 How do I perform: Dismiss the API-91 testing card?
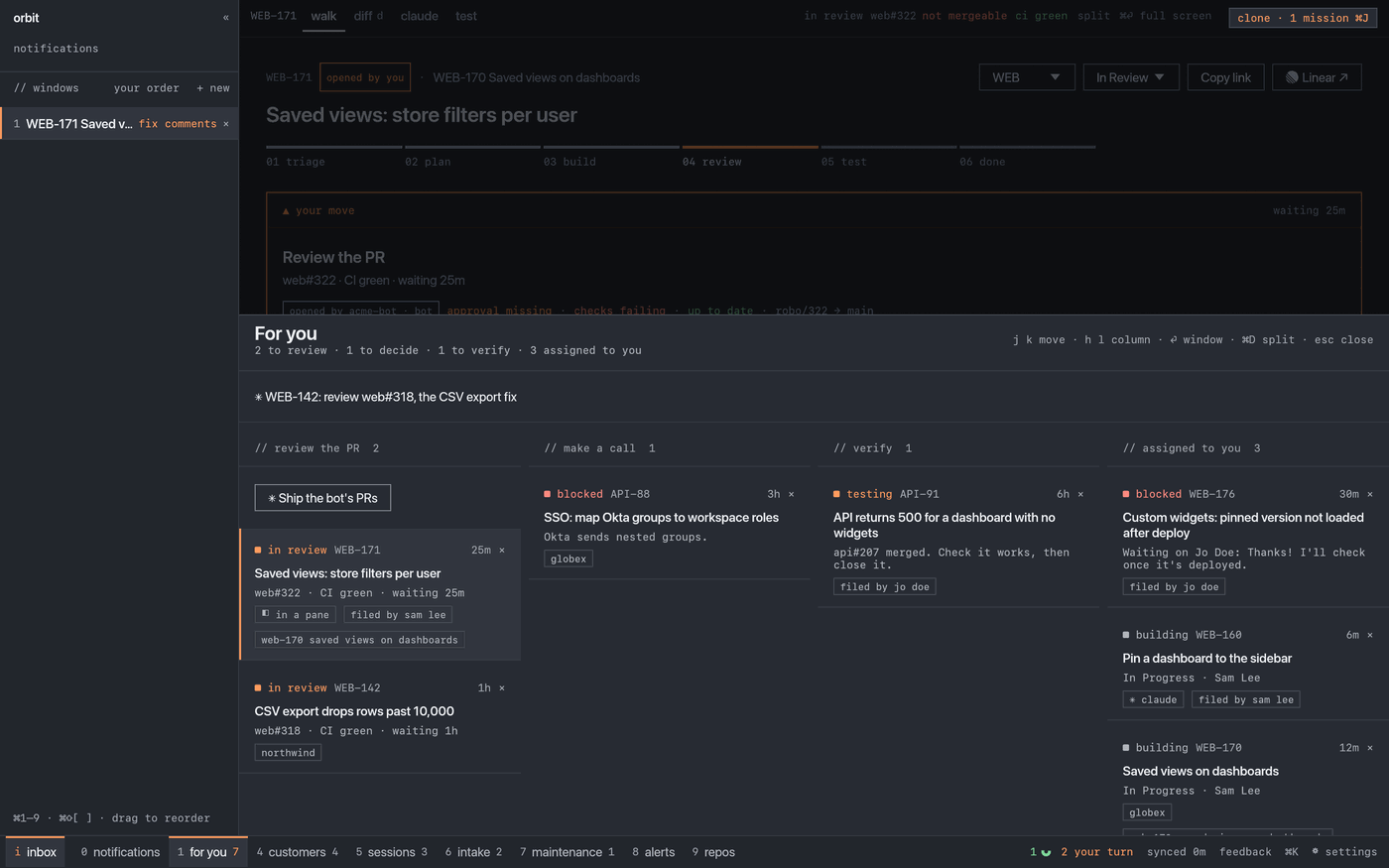pyautogui.click(x=1080, y=494)
